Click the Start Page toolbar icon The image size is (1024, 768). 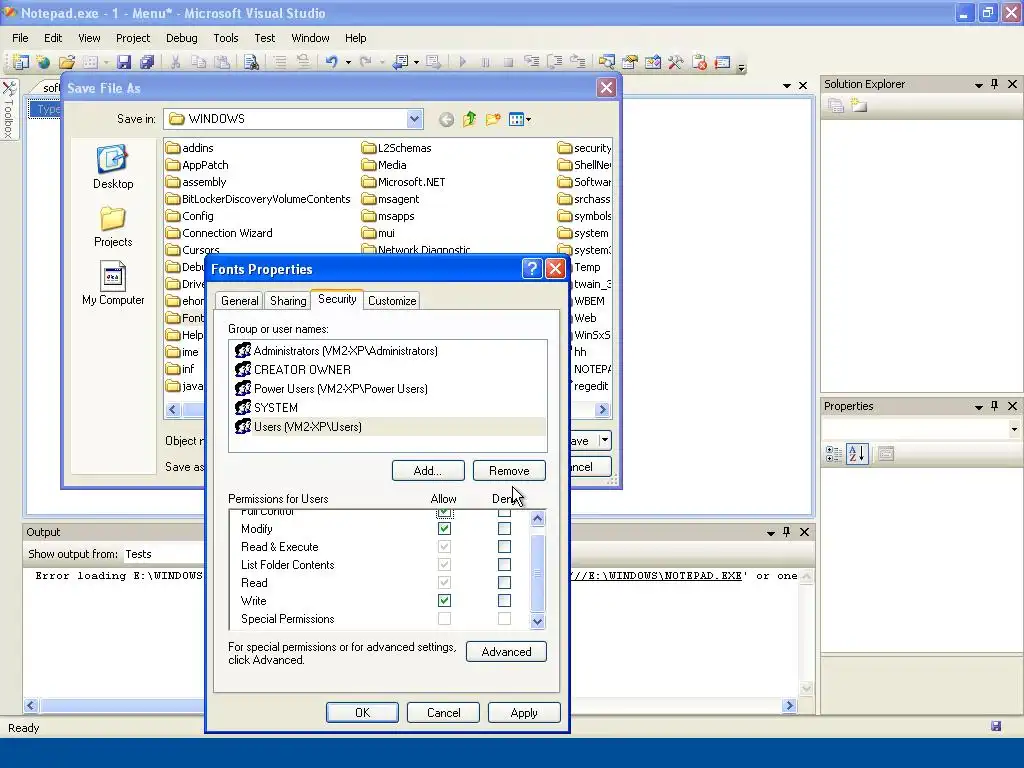(x=699, y=62)
